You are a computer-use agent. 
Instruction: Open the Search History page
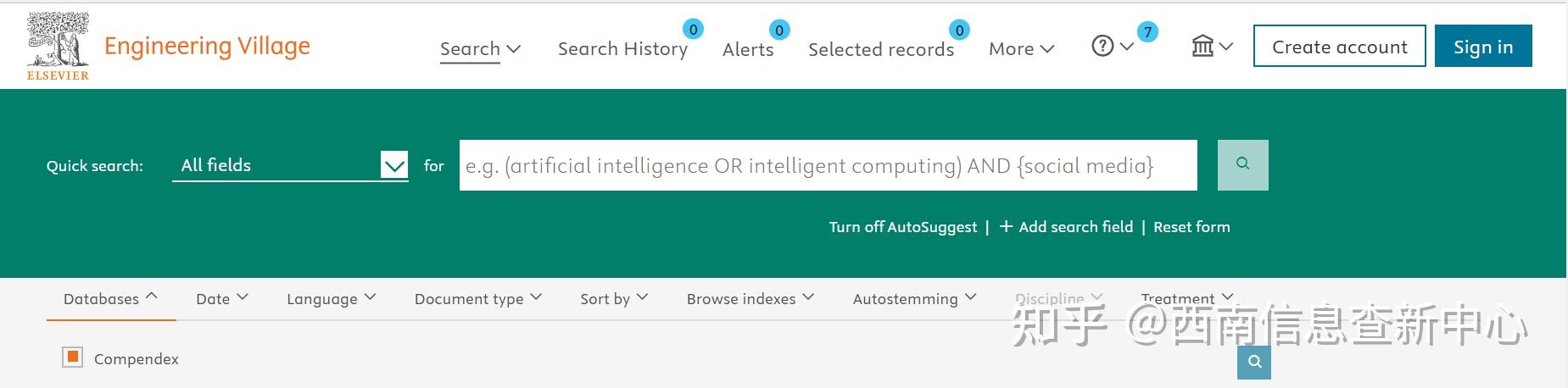pos(622,49)
